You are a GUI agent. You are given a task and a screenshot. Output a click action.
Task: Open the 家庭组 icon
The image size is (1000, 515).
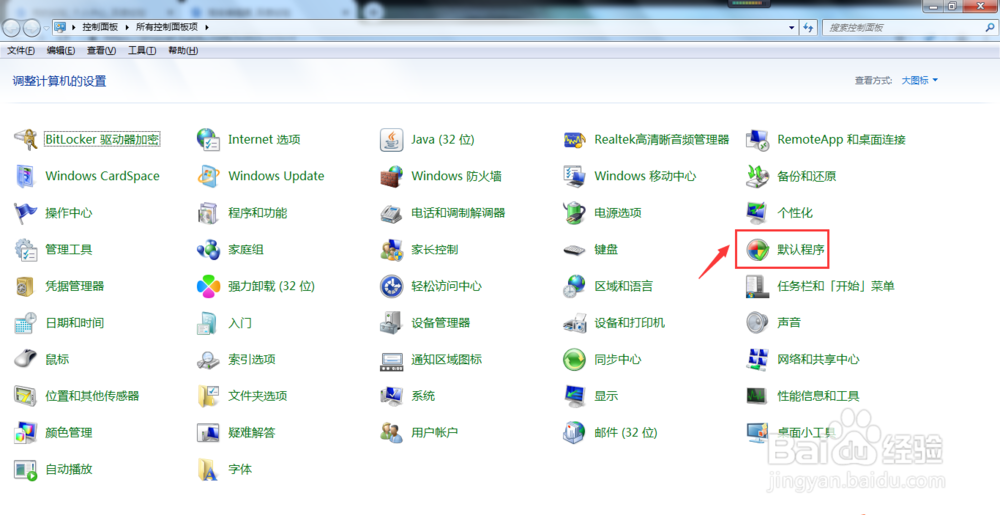coord(209,249)
